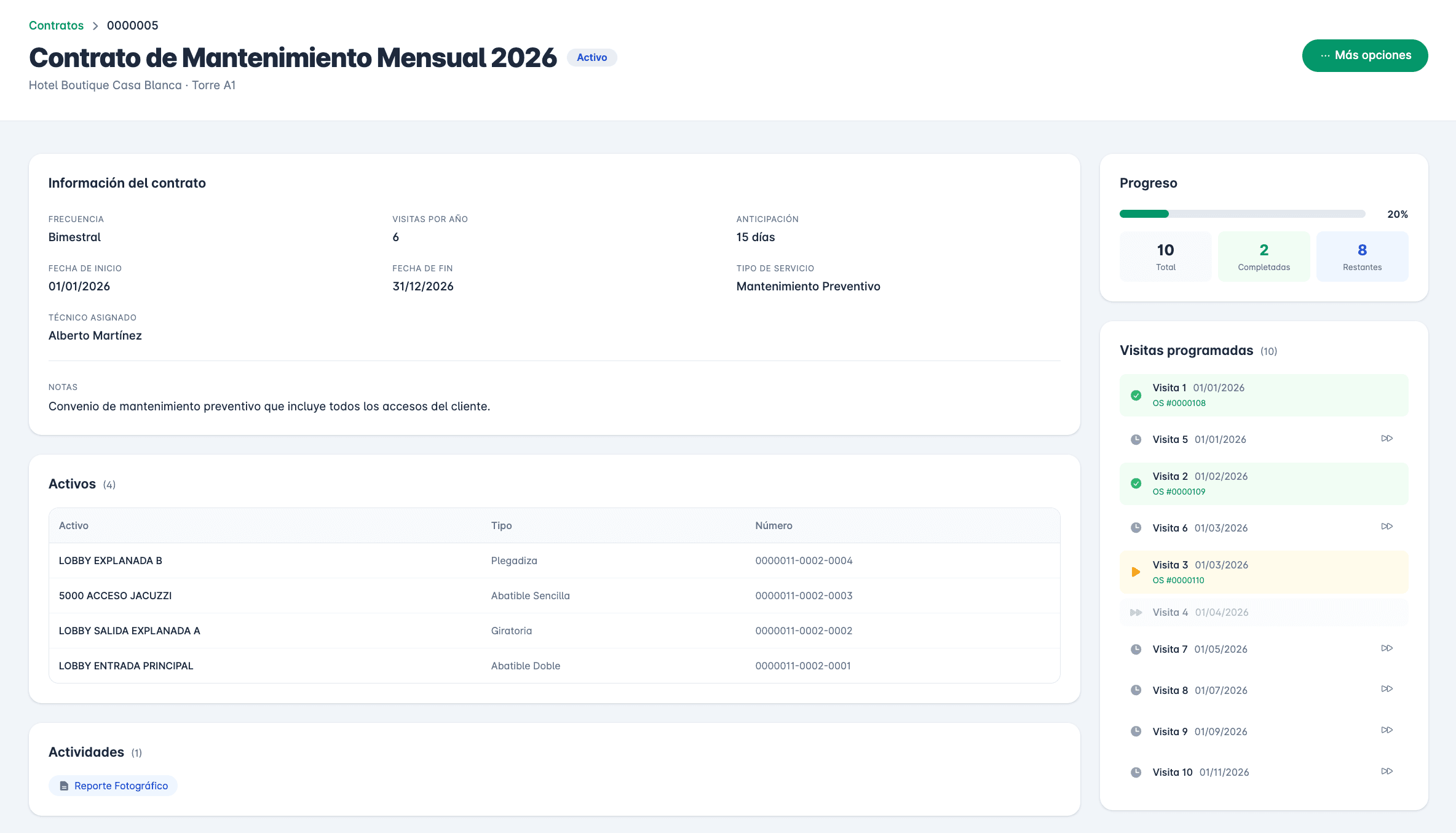This screenshot has height=833, width=1456.
Task: Click skip icon on Visita 6 row
Action: 1387,527
